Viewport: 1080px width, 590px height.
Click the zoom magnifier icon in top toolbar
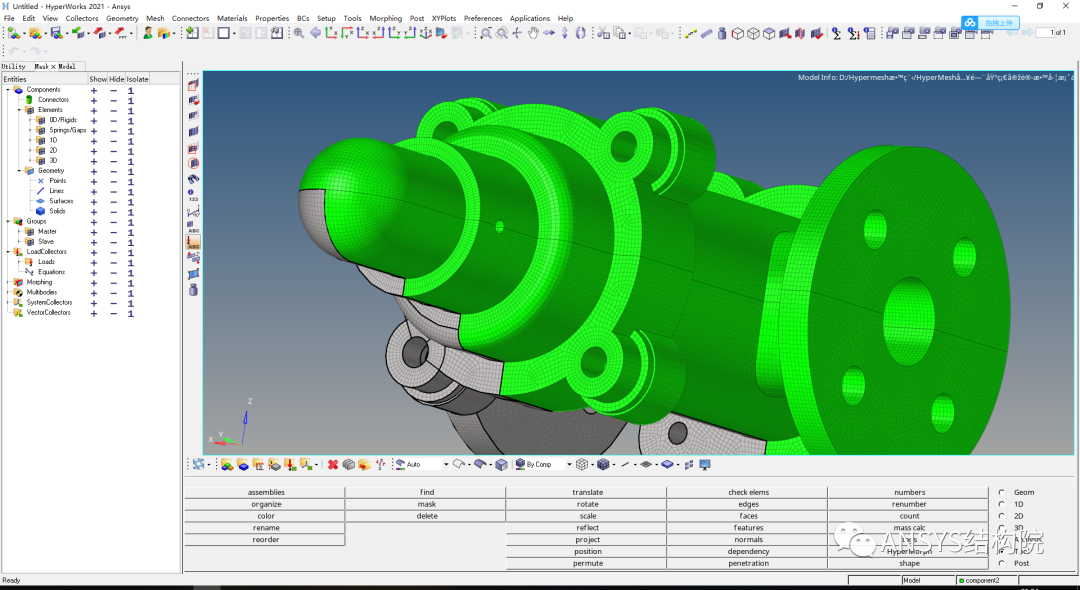click(x=299, y=33)
